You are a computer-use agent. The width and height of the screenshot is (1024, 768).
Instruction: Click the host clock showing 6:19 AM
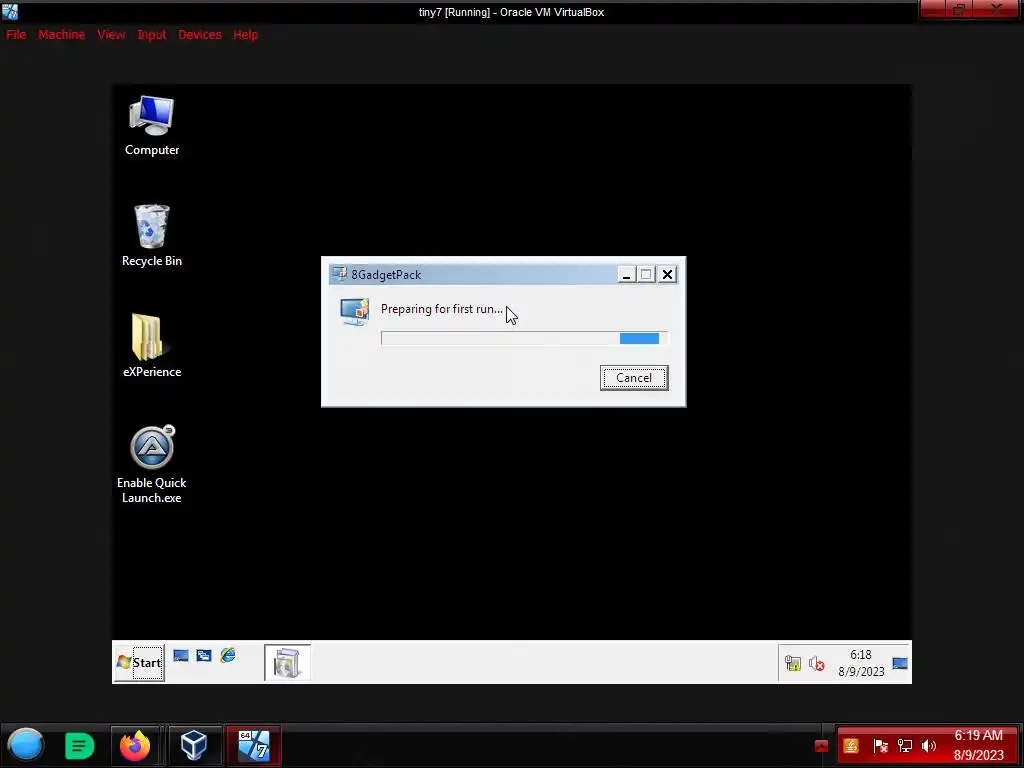(x=978, y=745)
